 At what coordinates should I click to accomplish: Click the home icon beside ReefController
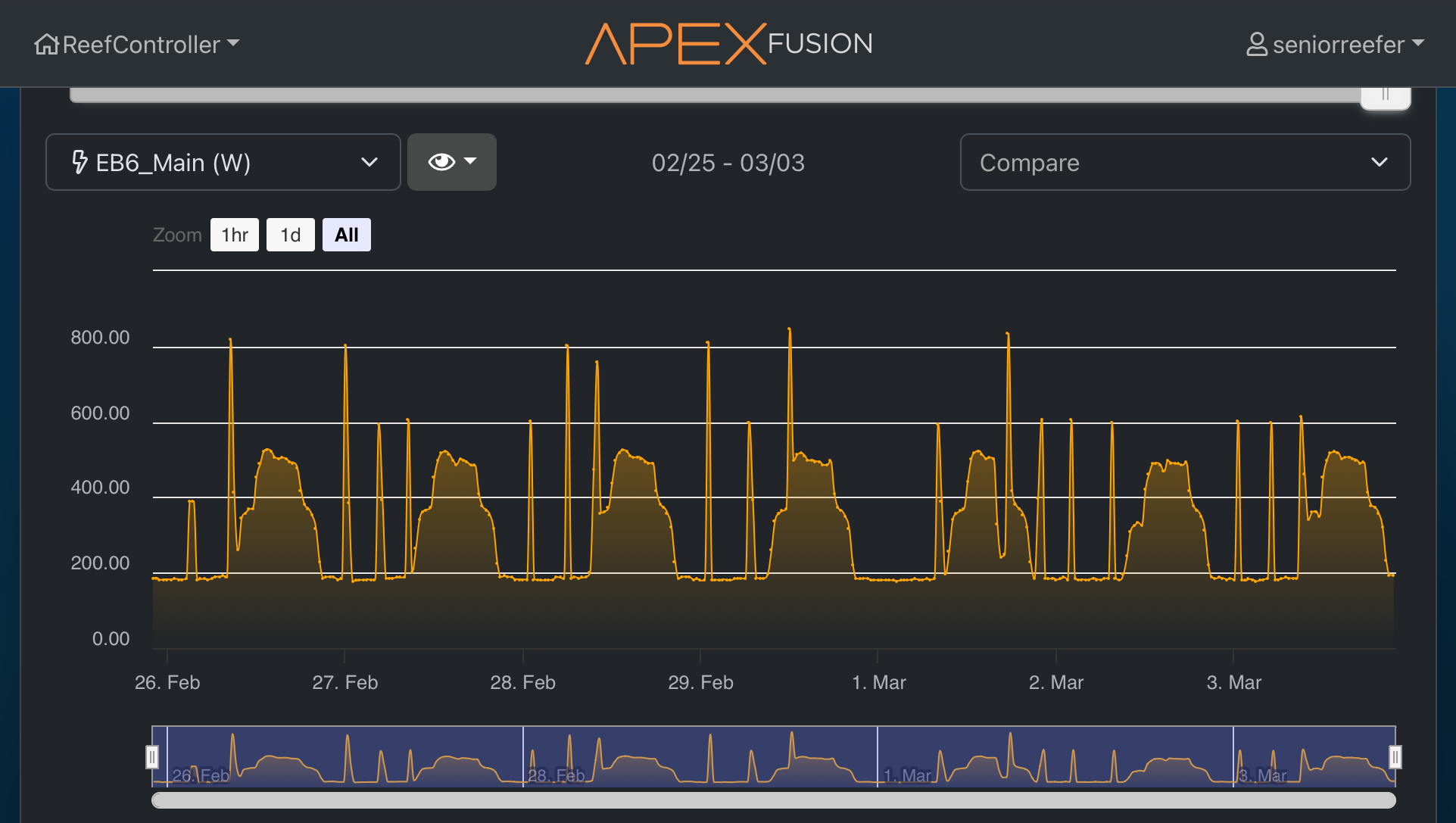click(46, 45)
